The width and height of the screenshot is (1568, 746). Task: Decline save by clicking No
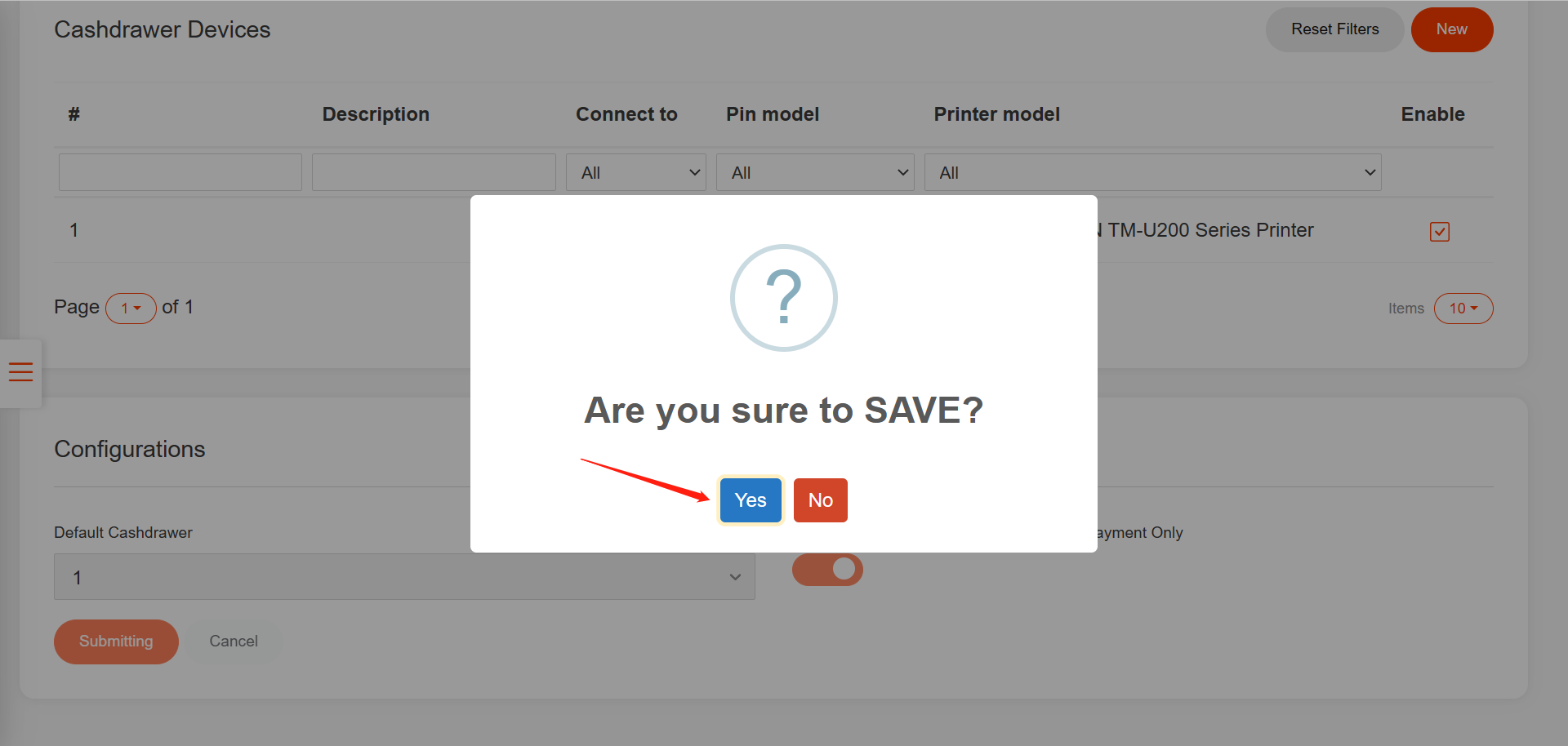point(820,500)
